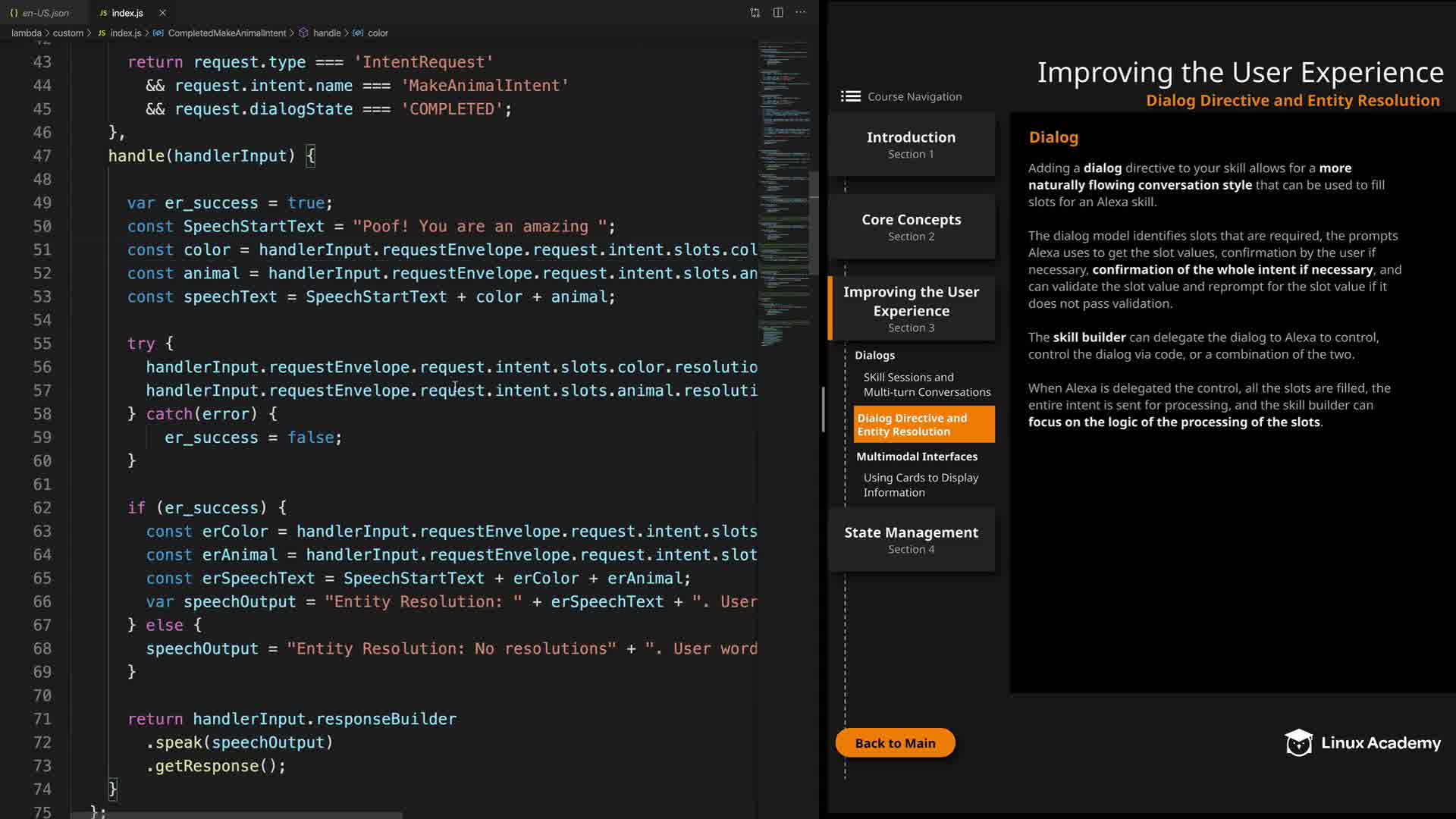Image resolution: width=1456 pixels, height=819 pixels.
Task: Close the index.js tab
Action: (162, 13)
